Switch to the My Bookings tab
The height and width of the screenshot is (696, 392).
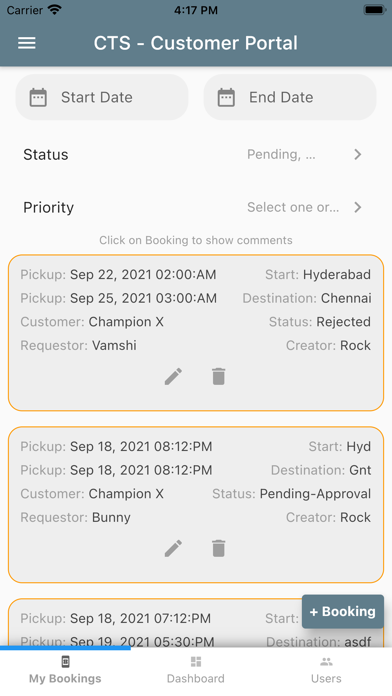coord(65,671)
